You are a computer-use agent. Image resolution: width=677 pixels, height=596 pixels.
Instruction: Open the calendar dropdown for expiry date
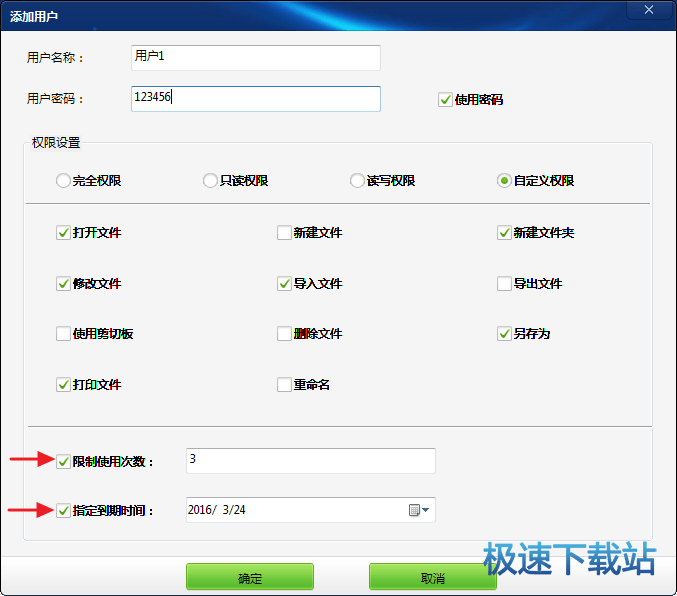click(x=419, y=510)
